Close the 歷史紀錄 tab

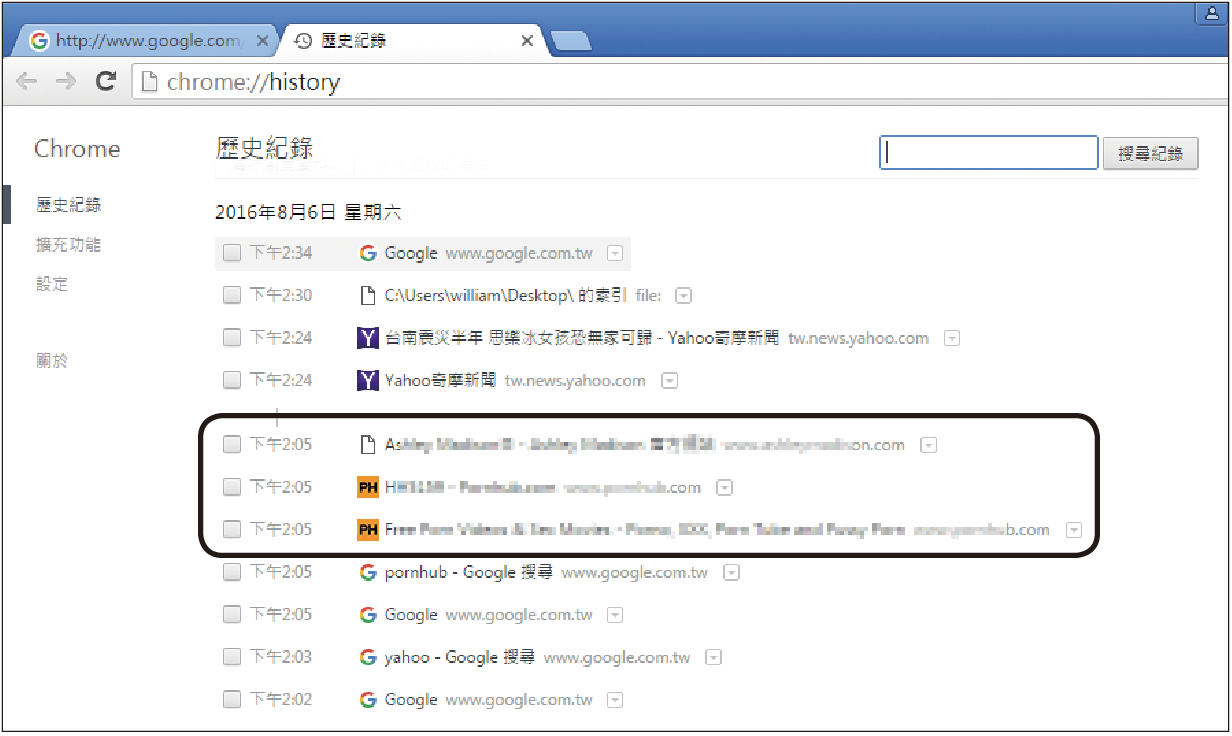point(527,41)
